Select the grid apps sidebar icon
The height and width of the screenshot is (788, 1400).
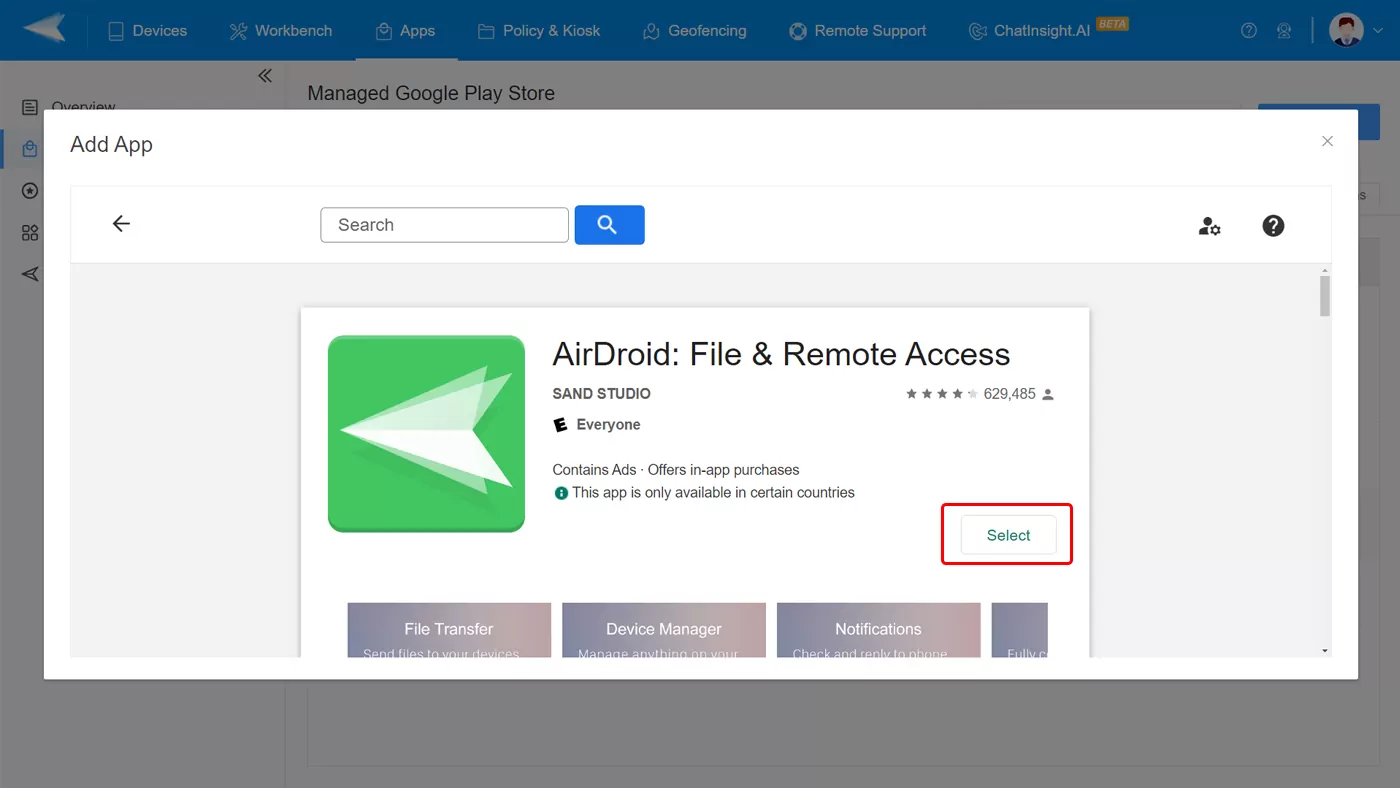click(30, 233)
